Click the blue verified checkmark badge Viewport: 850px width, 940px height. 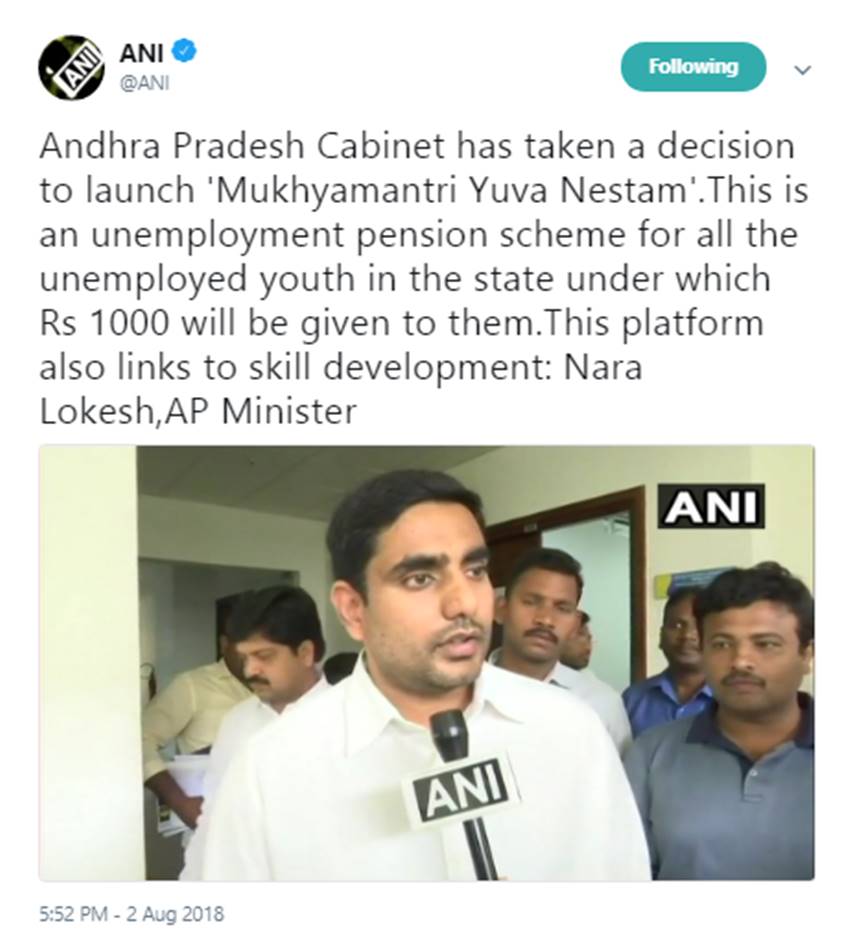point(184,51)
